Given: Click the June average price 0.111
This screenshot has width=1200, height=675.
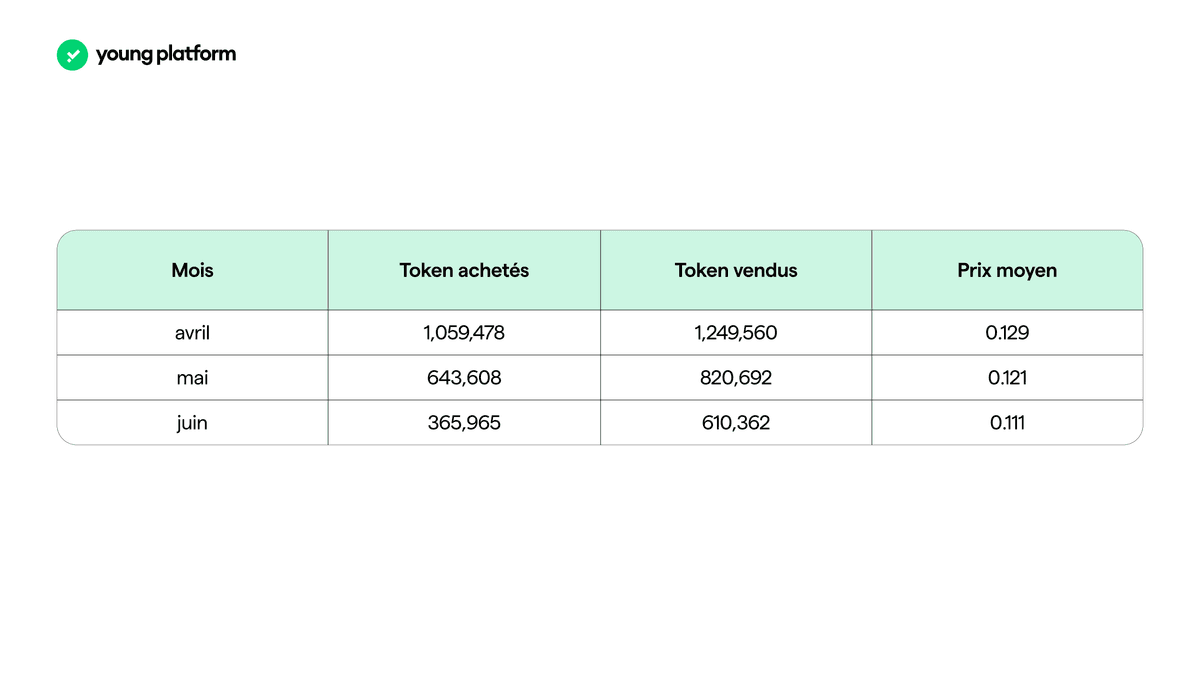Looking at the screenshot, I should (x=1007, y=423).
